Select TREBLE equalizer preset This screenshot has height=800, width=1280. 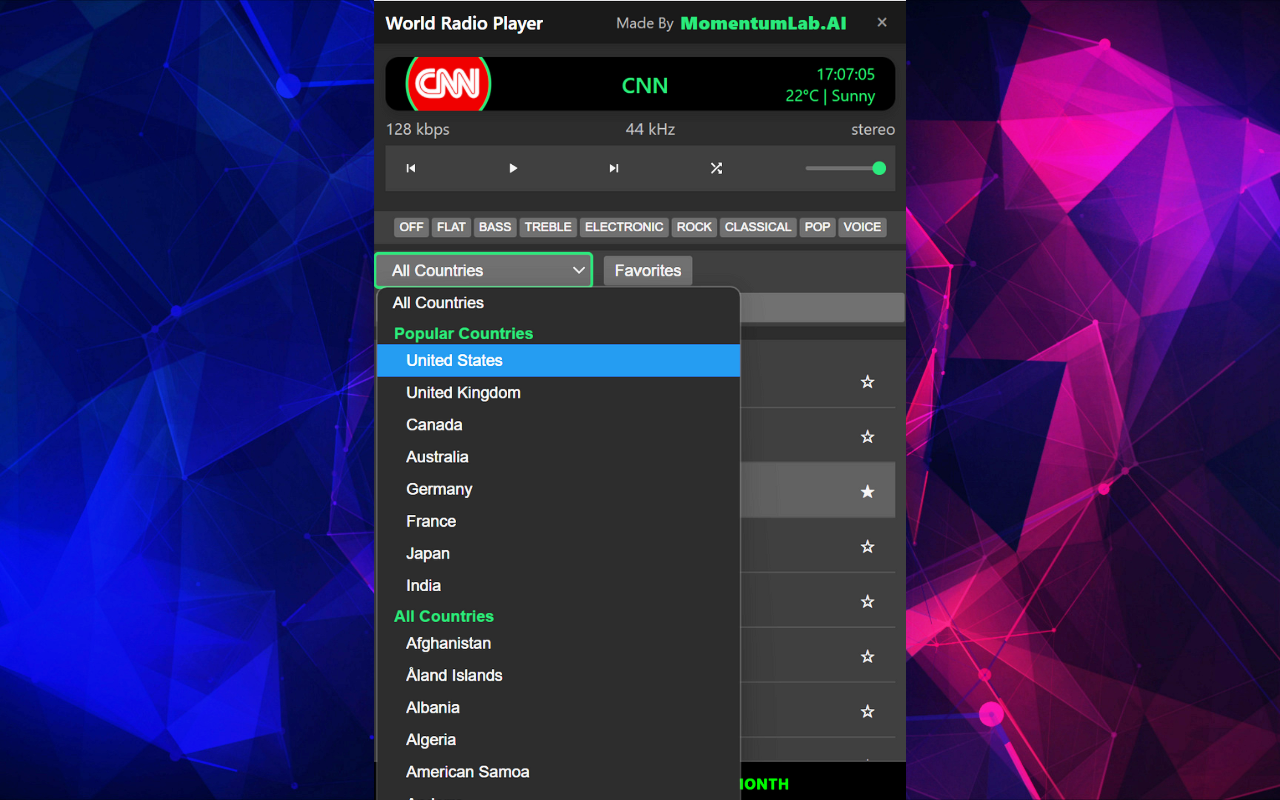tap(548, 227)
